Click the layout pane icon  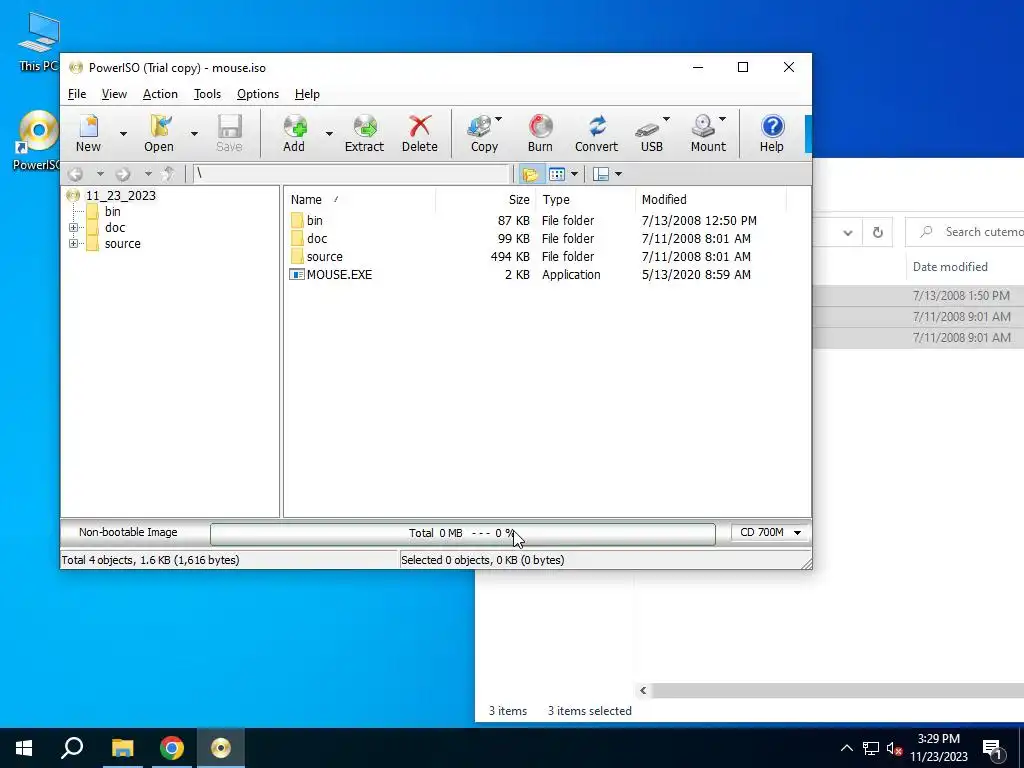pyautogui.click(x=601, y=174)
